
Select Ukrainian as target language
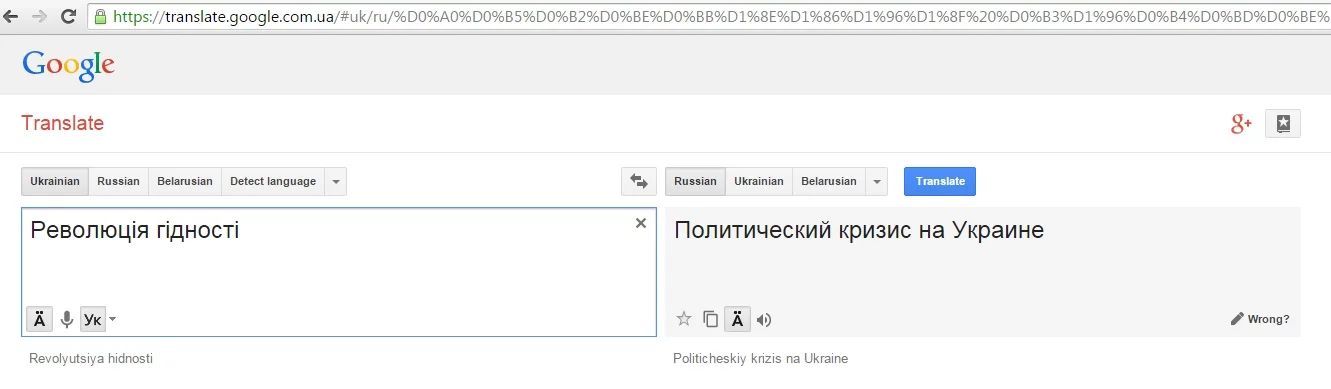759,181
